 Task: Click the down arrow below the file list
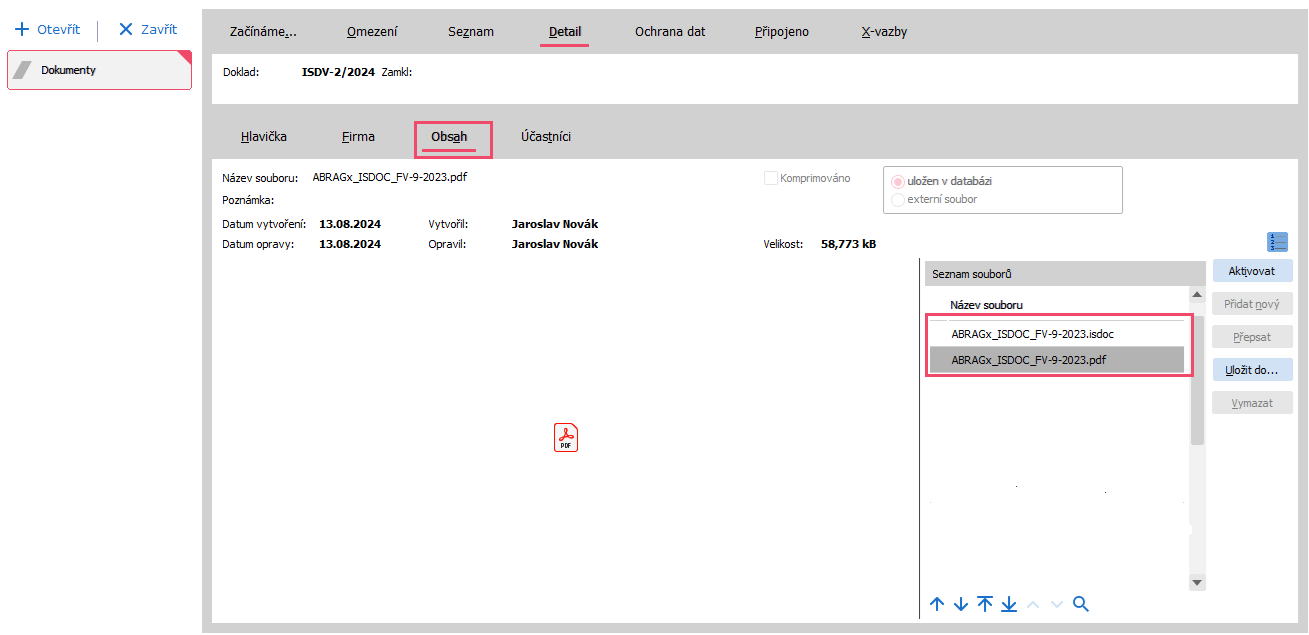[961, 604]
